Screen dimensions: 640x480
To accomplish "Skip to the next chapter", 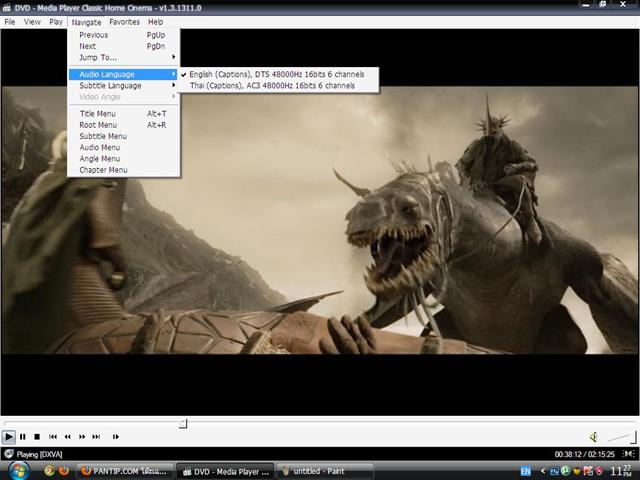I will click(96, 437).
